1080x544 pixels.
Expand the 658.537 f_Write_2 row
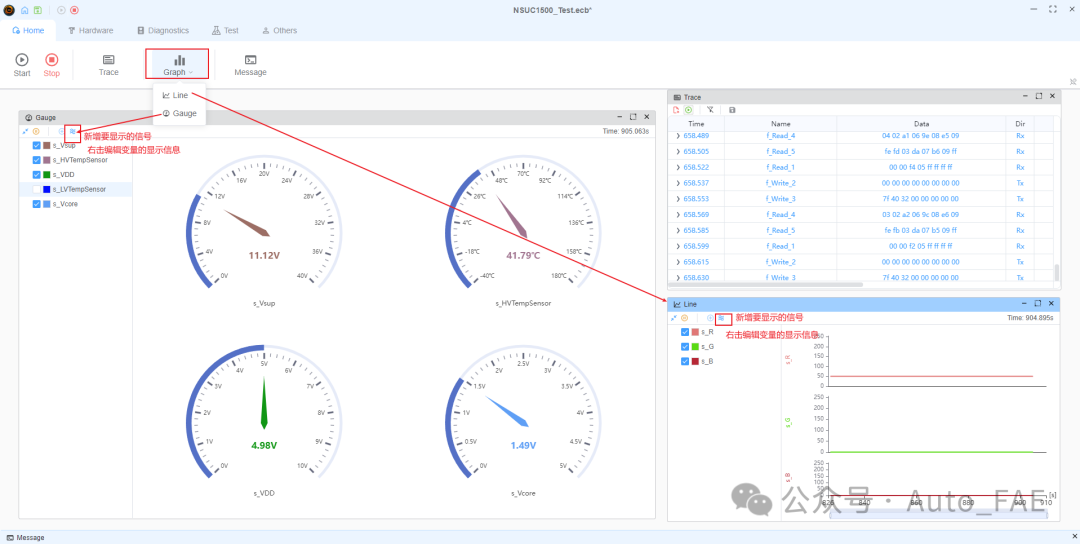tap(678, 183)
